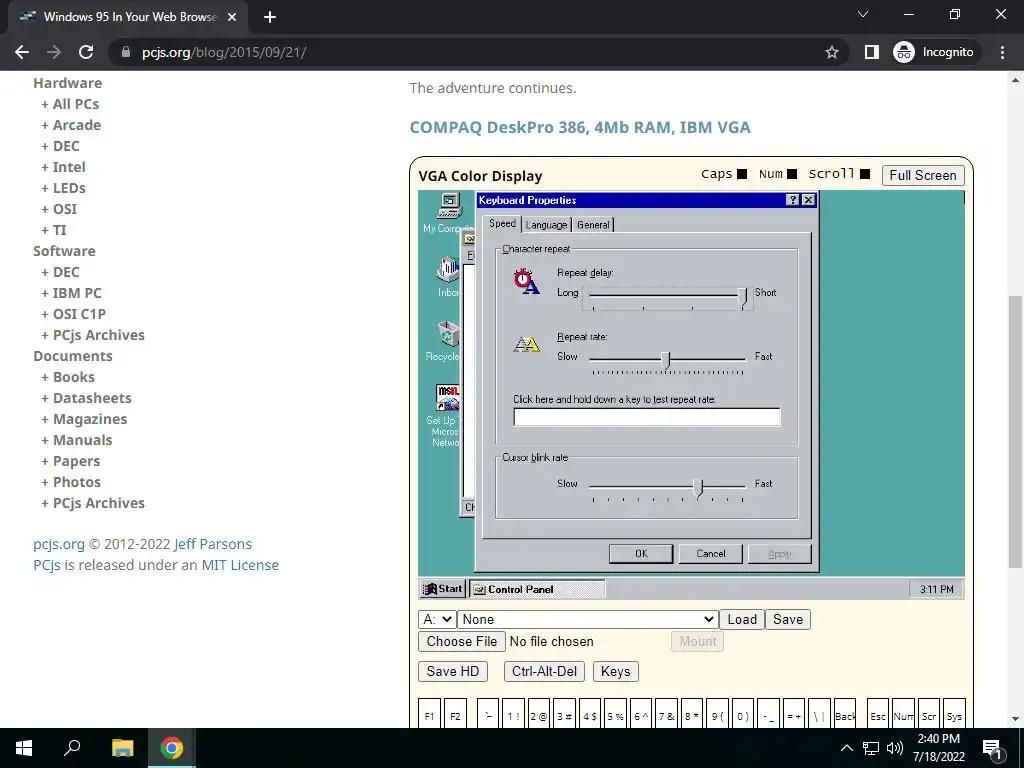Send Ctrl-Alt-Del to the emulator
The height and width of the screenshot is (768, 1024).
tap(544, 671)
